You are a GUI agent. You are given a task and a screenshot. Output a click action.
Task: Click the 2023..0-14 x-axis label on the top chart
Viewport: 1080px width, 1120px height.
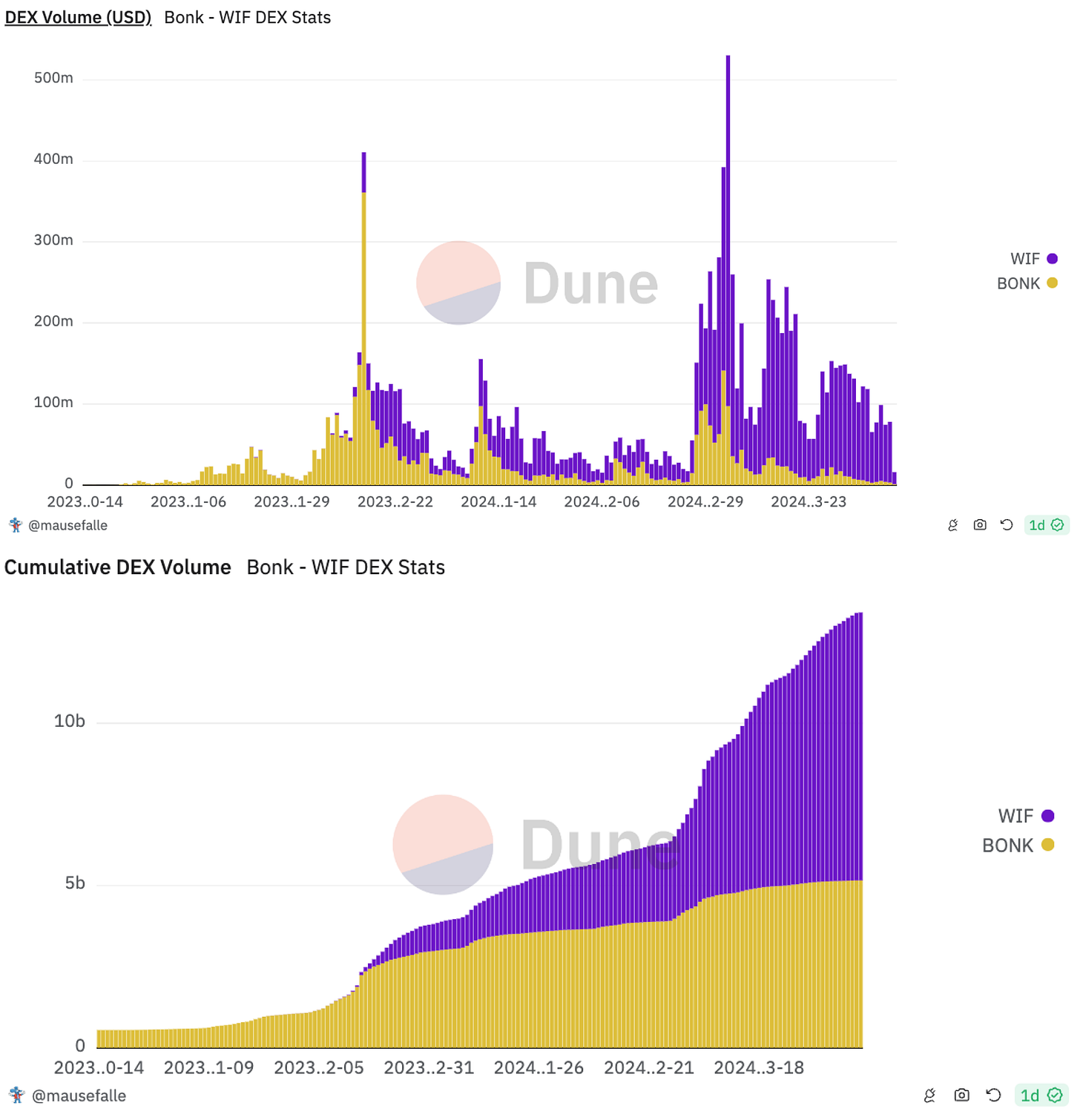point(85,502)
